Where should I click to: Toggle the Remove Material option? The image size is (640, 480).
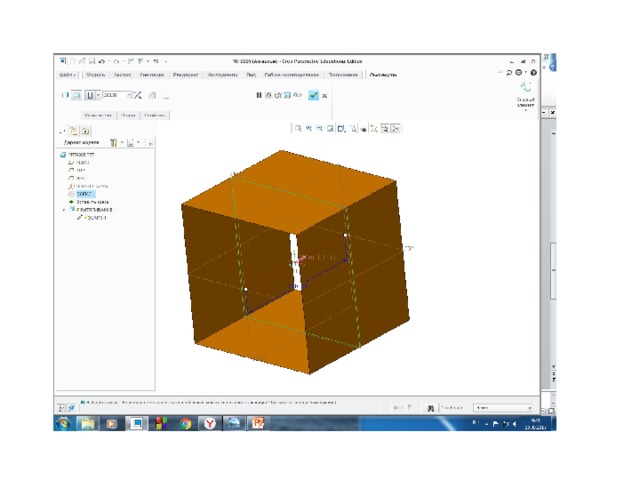(x=153, y=95)
